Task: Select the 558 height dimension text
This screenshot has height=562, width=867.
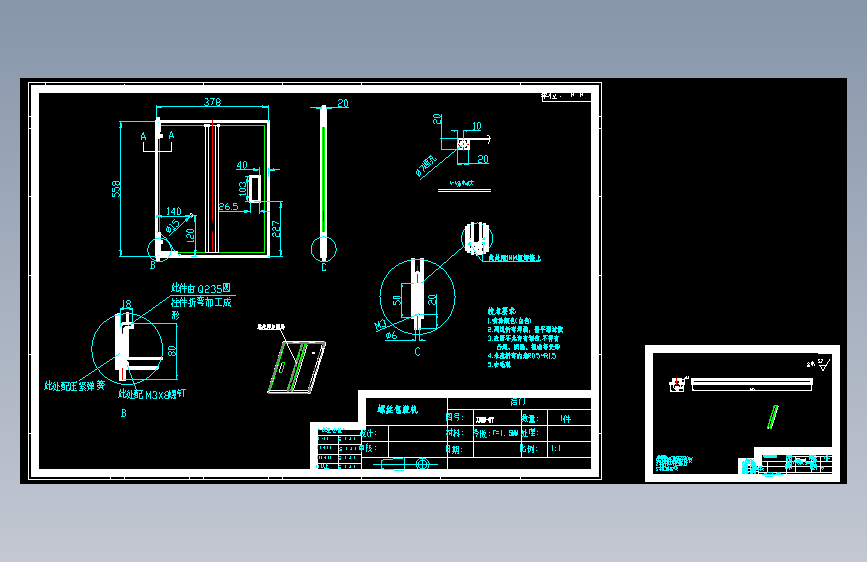Action: 116,189
